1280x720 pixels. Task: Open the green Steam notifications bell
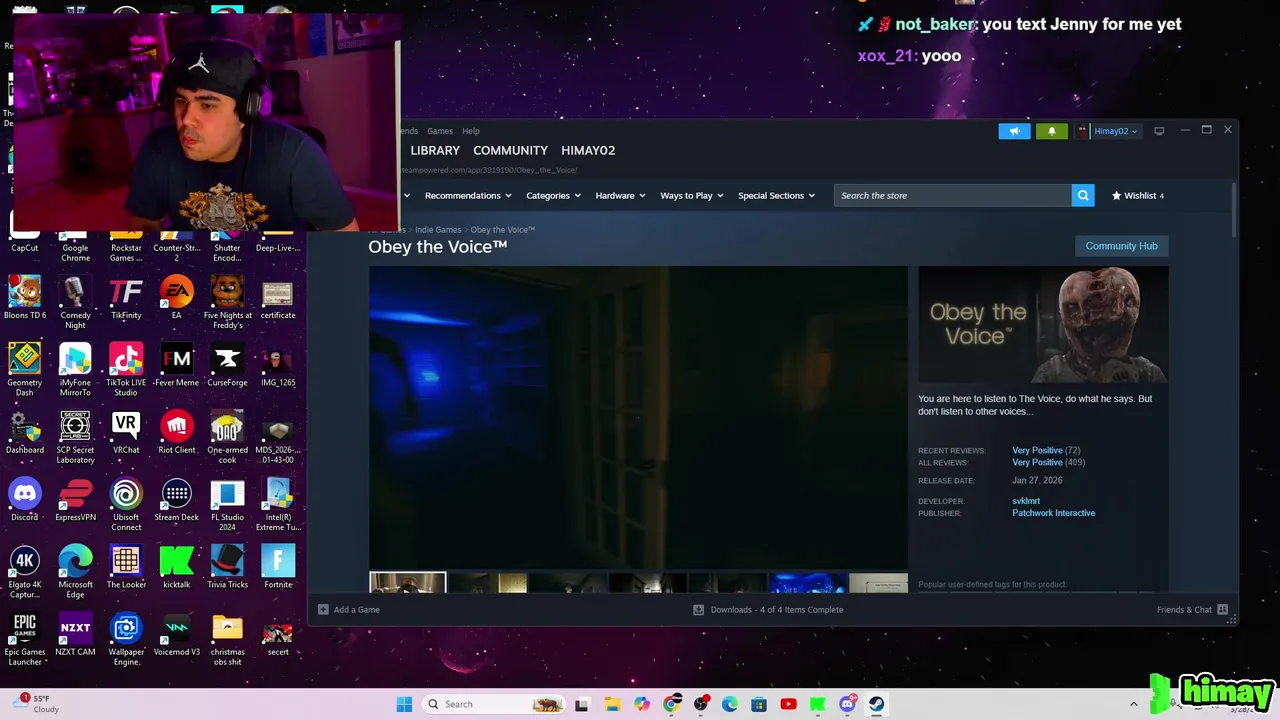[1051, 131]
